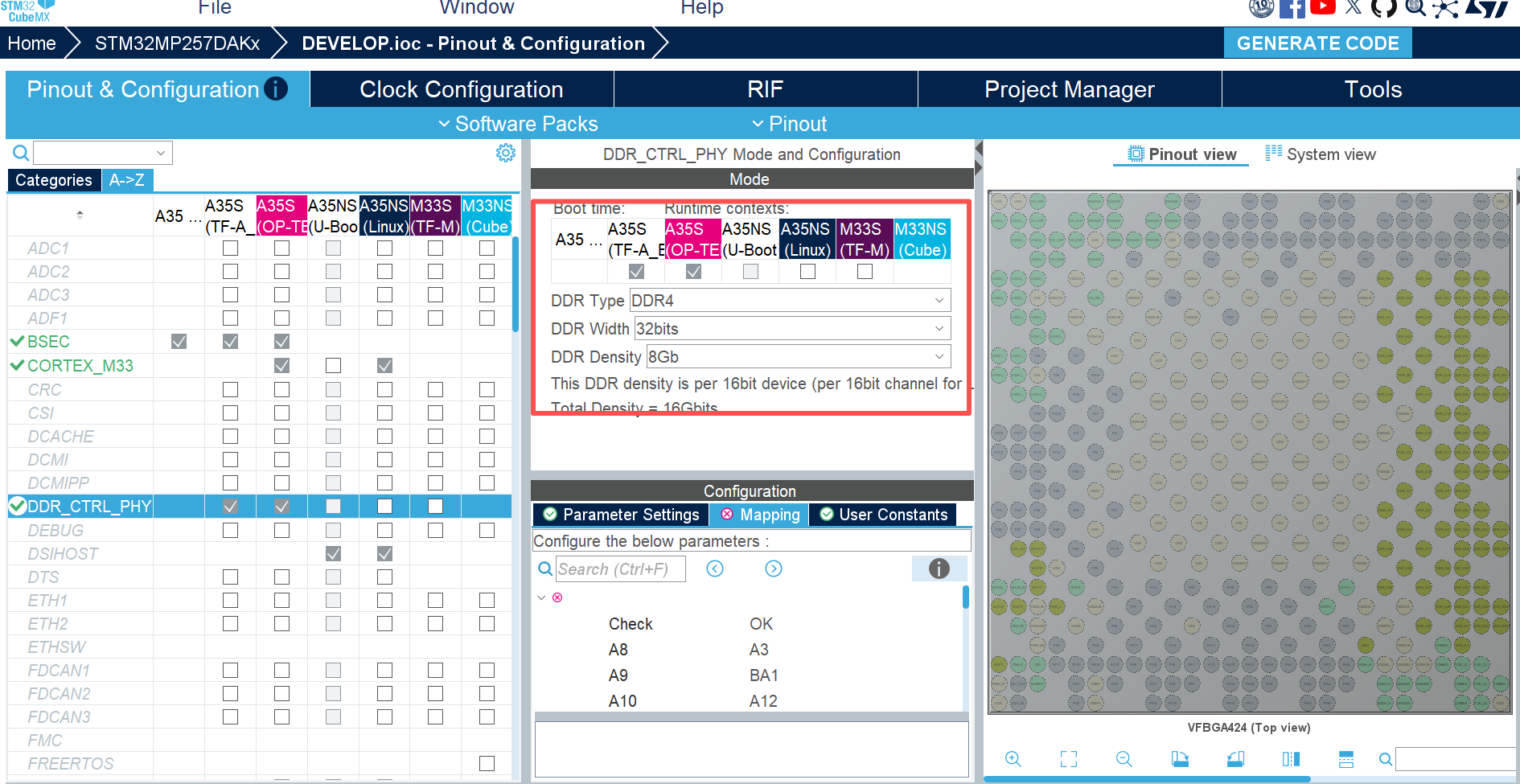Click GENERATE CODE button

click(1317, 43)
